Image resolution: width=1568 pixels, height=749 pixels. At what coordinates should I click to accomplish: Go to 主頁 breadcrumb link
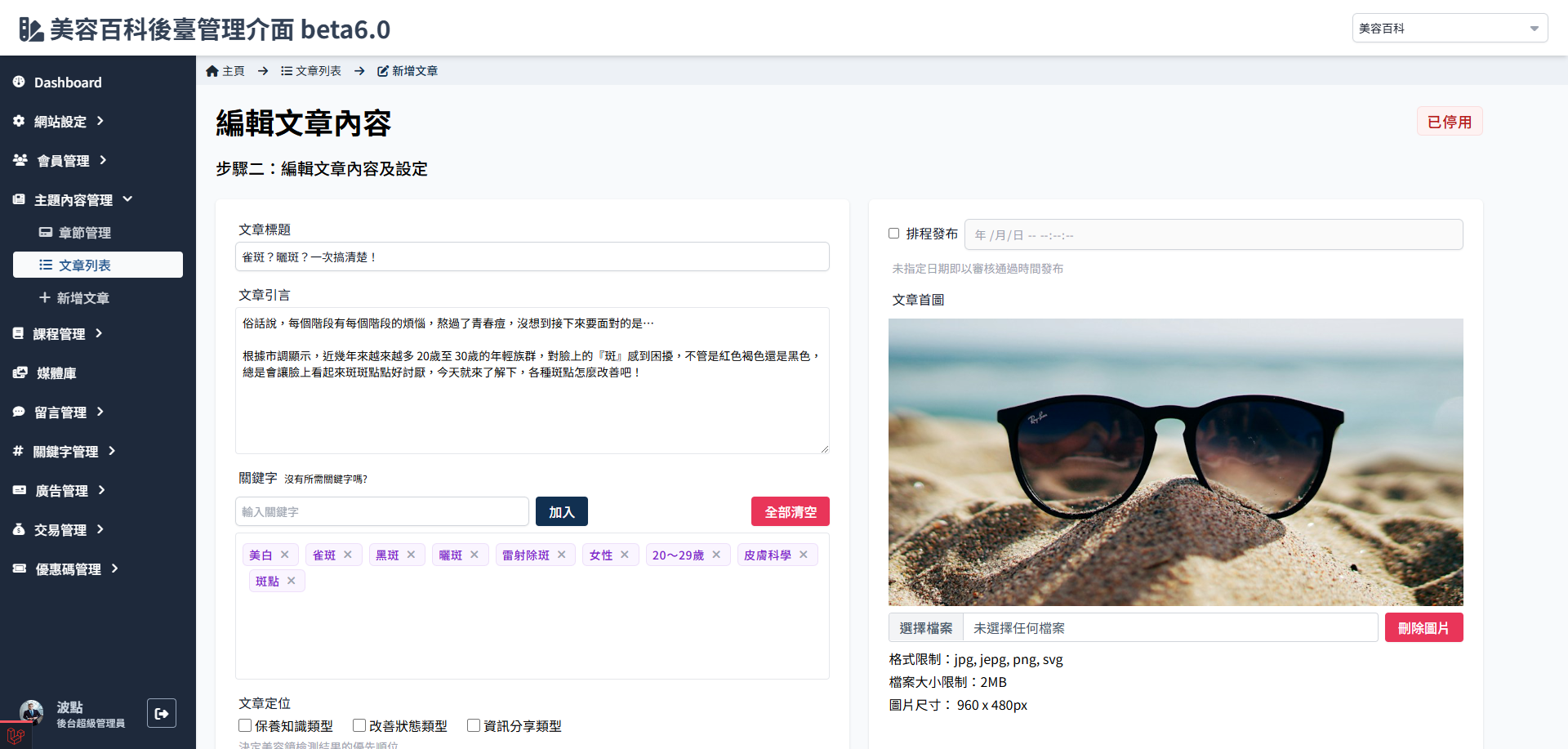pos(225,71)
